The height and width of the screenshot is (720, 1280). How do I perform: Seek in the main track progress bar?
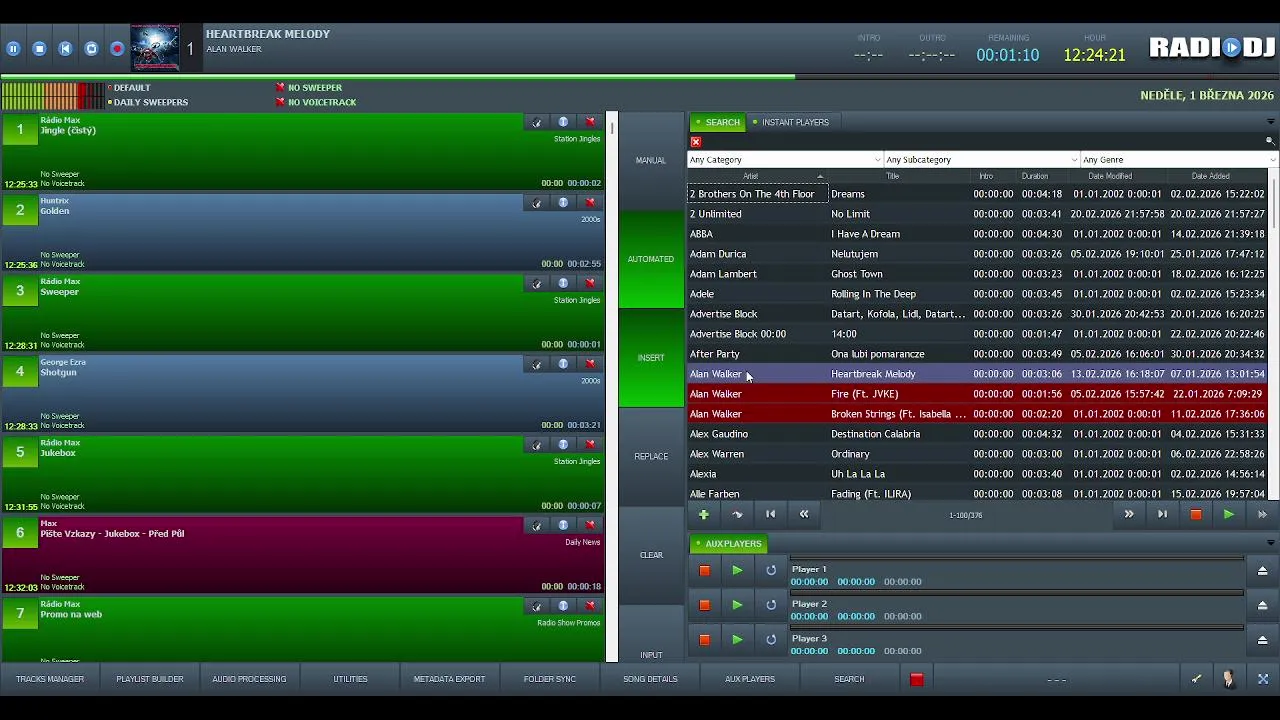pyautogui.click(x=640, y=76)
